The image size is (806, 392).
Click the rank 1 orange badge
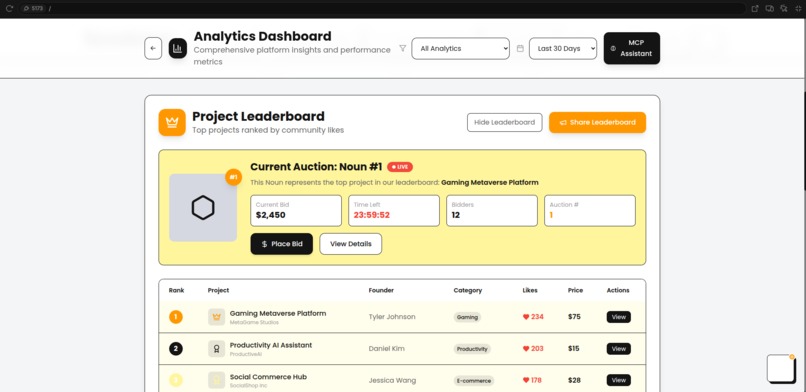pos(176,317)
